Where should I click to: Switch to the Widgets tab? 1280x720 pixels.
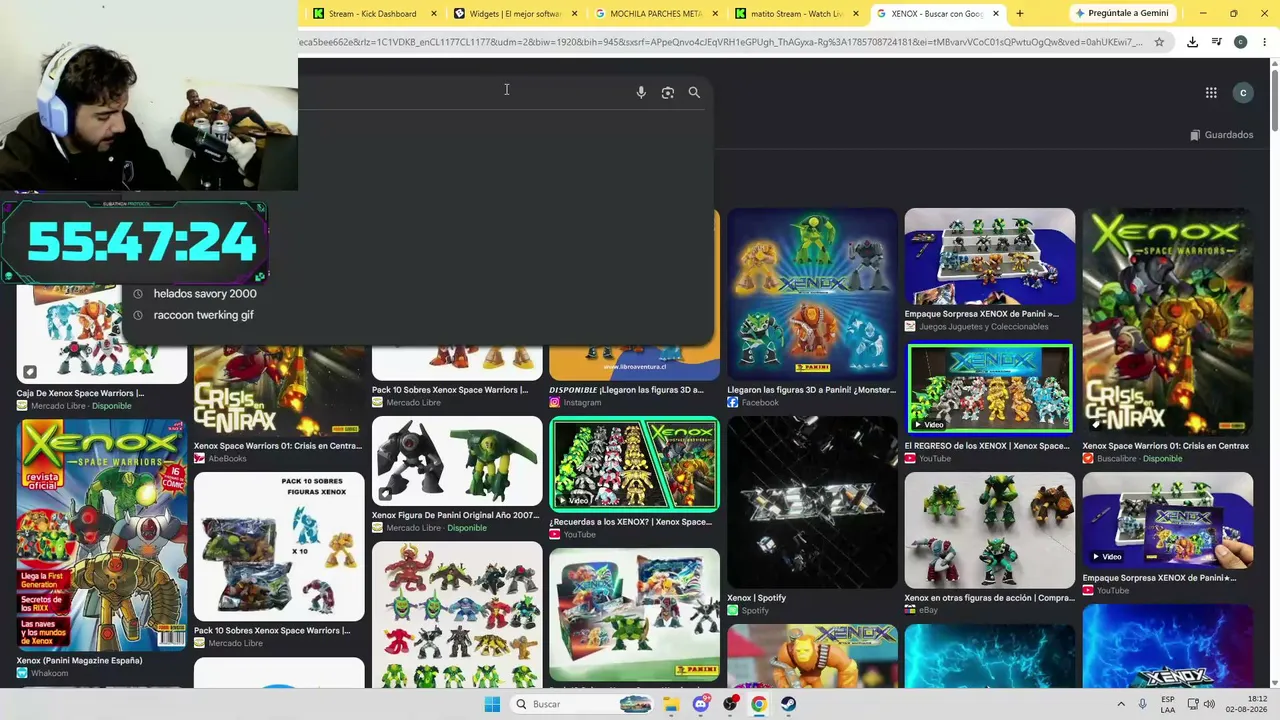[x=515, y=14]
